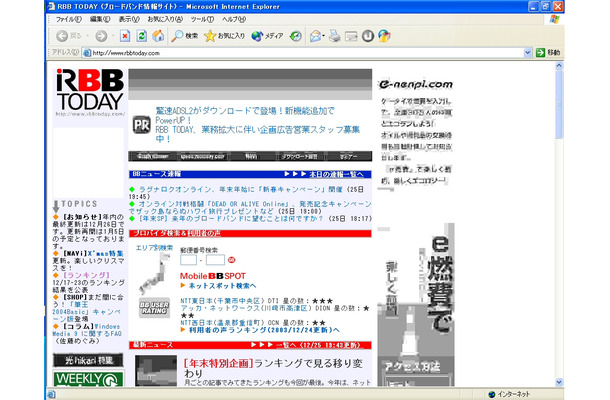Click the round dark Discuss toolbar icon
Screen dimensions: 610x400
[368, 36]
